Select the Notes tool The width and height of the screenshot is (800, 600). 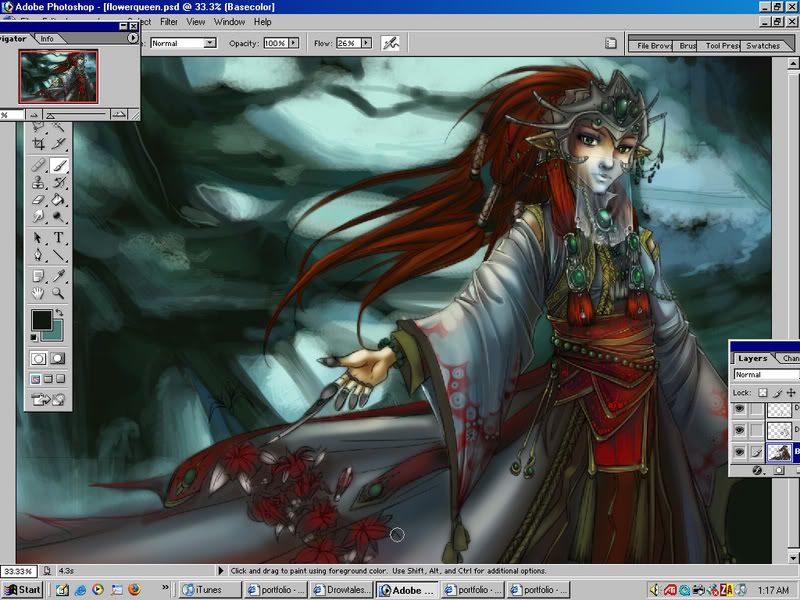(x=38, y=276)
